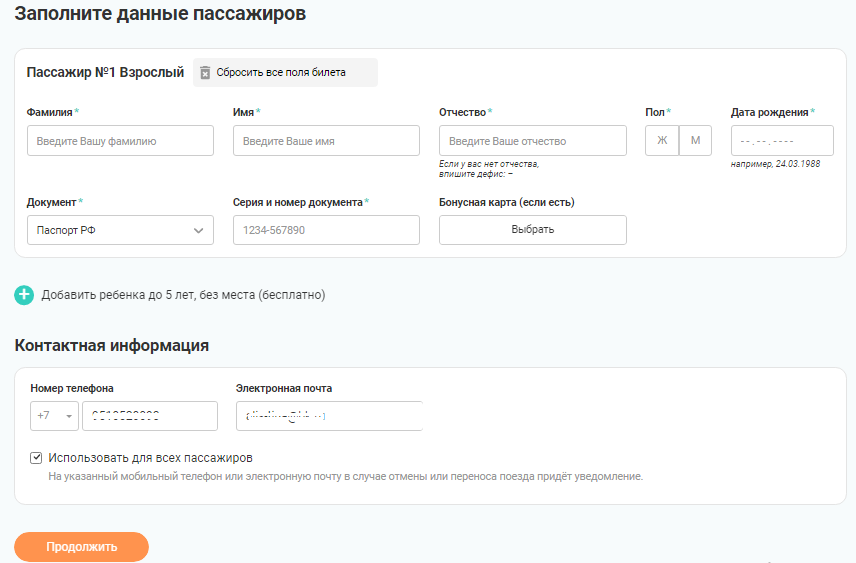Click the Номер телефона input field
Image resolution: width=856 pixels, height=563 pixels.
[x=150, y=416]
